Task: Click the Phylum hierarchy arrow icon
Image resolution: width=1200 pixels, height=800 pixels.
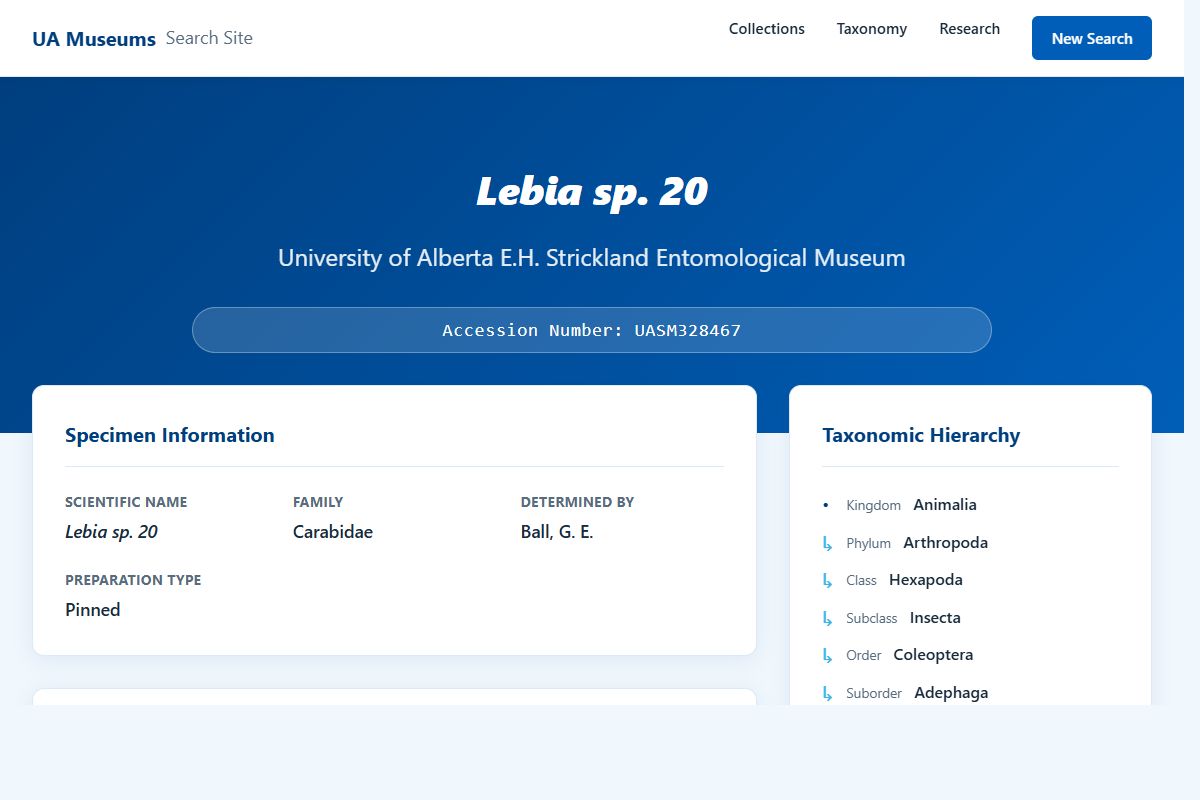Action: click(827, 543)
